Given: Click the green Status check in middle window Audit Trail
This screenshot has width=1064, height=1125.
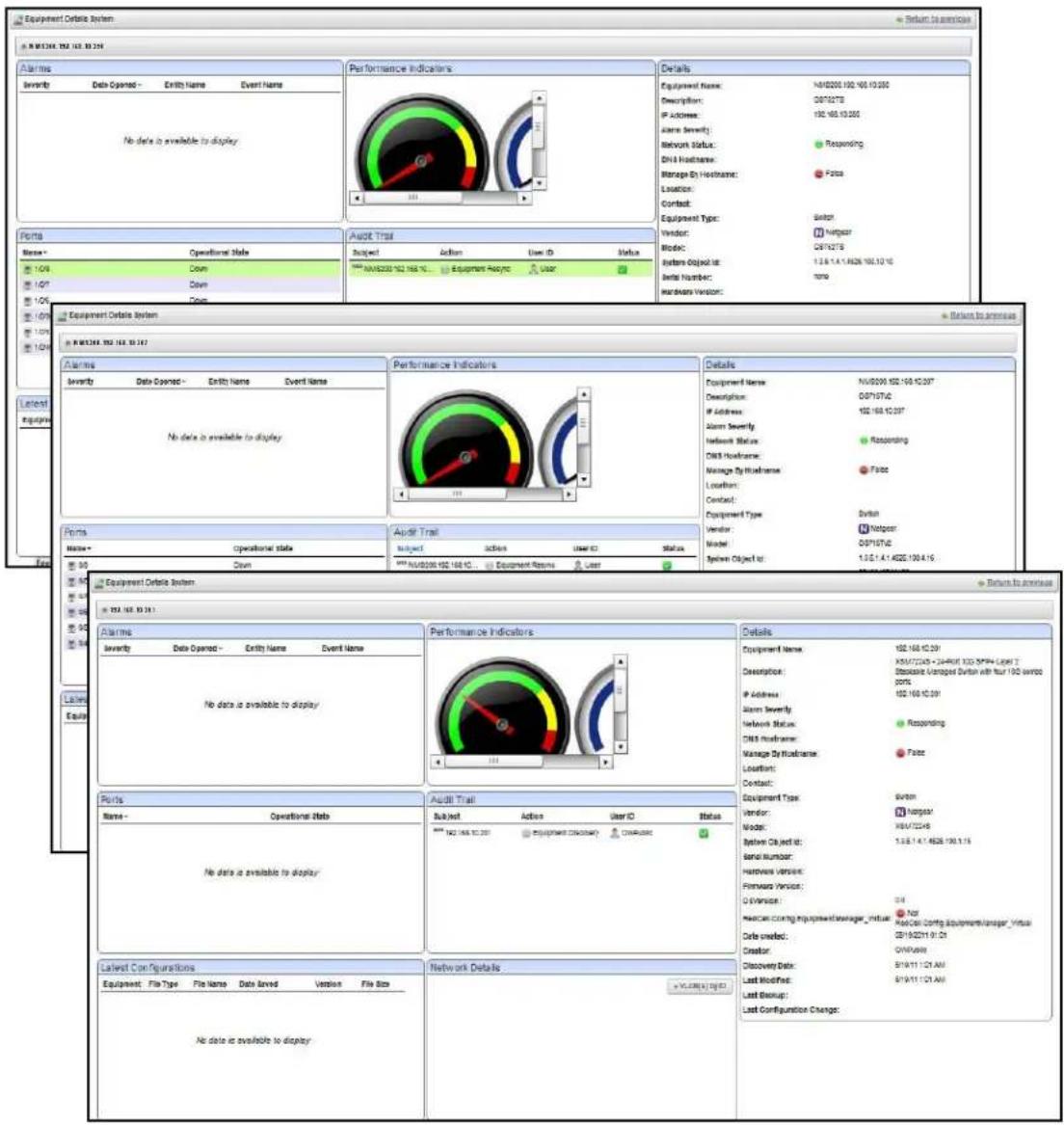Looking at the screenshot, I should 667,565.
